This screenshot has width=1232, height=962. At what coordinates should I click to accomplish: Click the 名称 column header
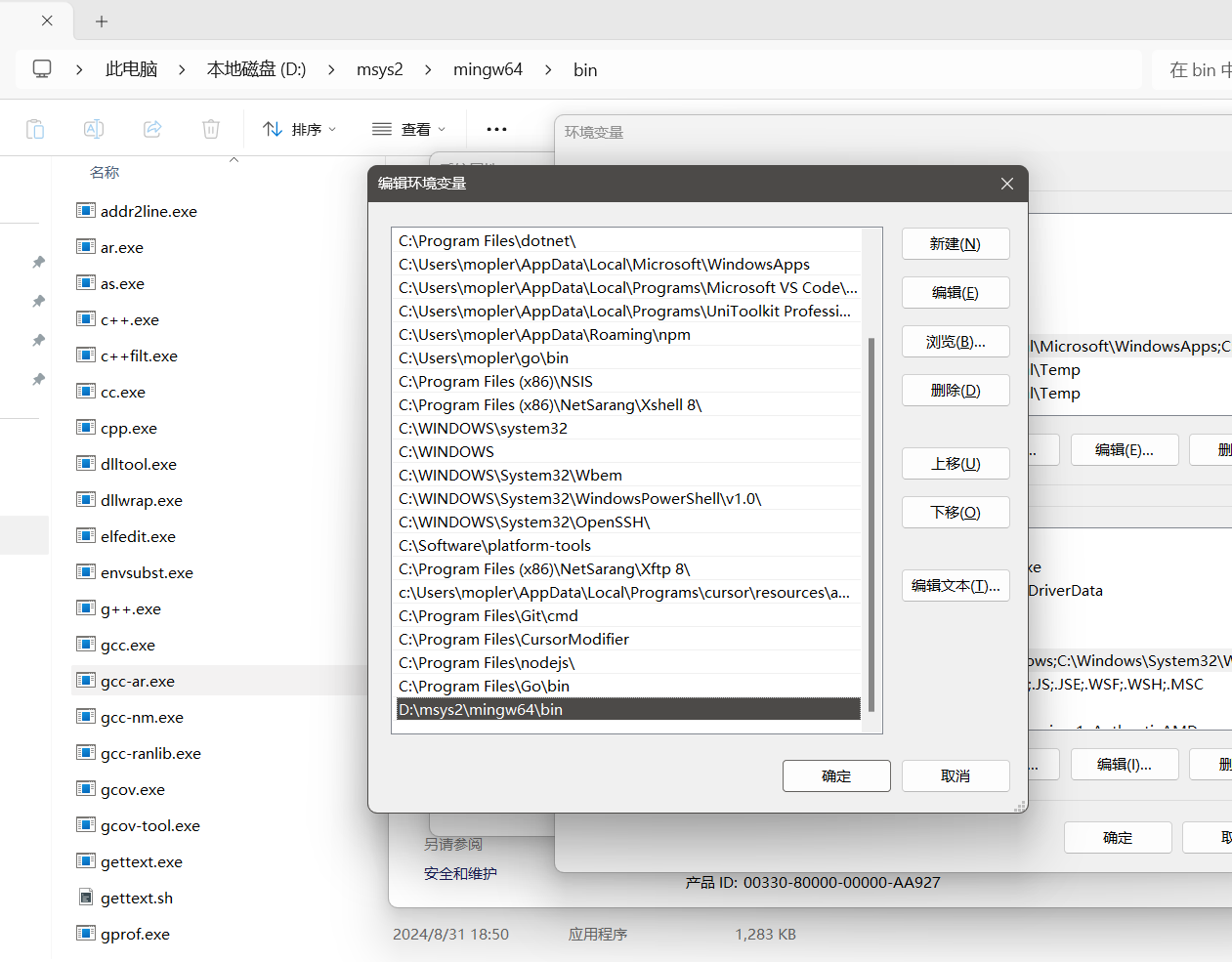click(x=105, y=172)
